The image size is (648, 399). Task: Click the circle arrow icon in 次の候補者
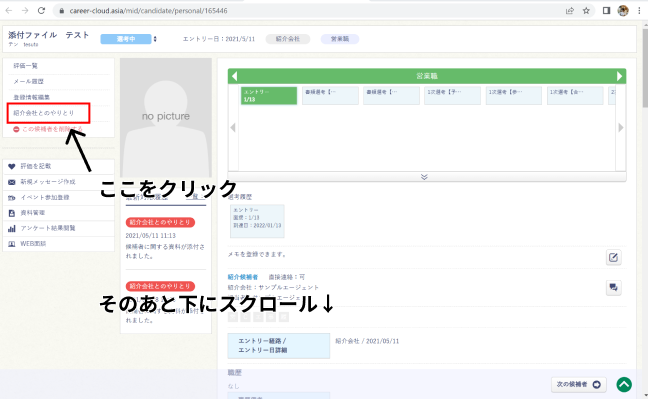tap(596, 385)
